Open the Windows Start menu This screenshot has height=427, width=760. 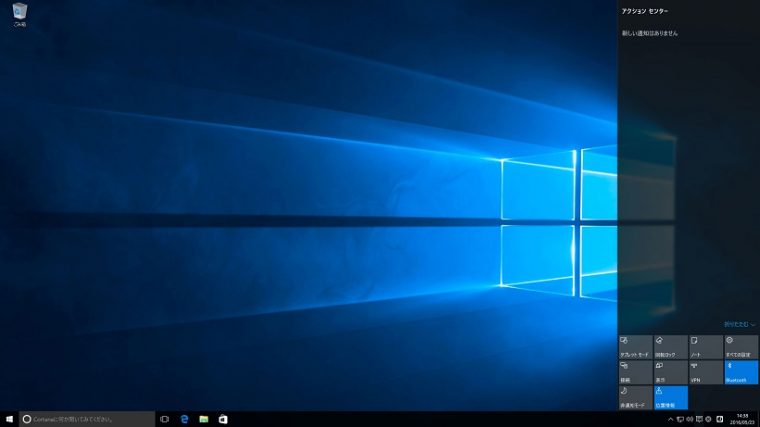click(9, 419)
